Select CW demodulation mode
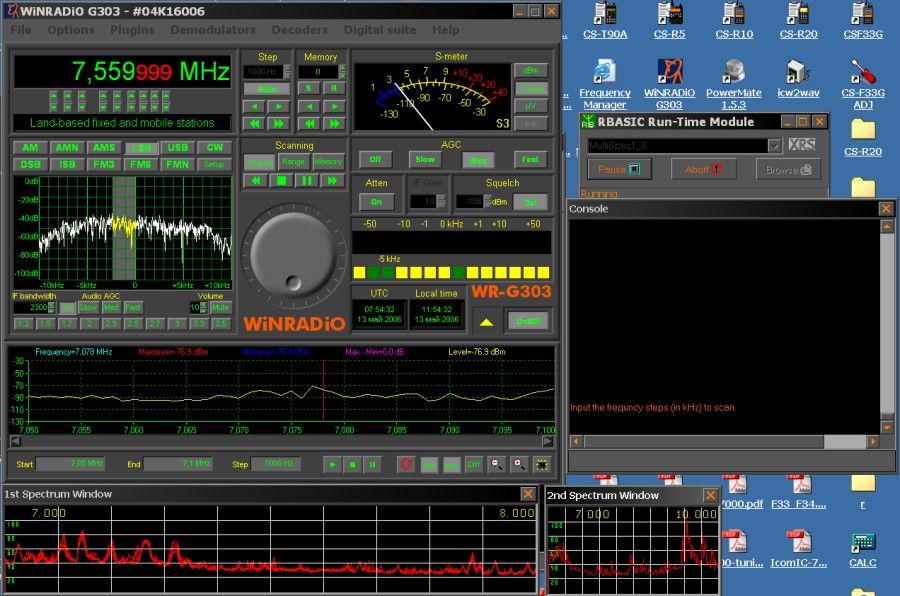Image resolution: width=900 pixels, height=596 pixels. coord(215,148)
